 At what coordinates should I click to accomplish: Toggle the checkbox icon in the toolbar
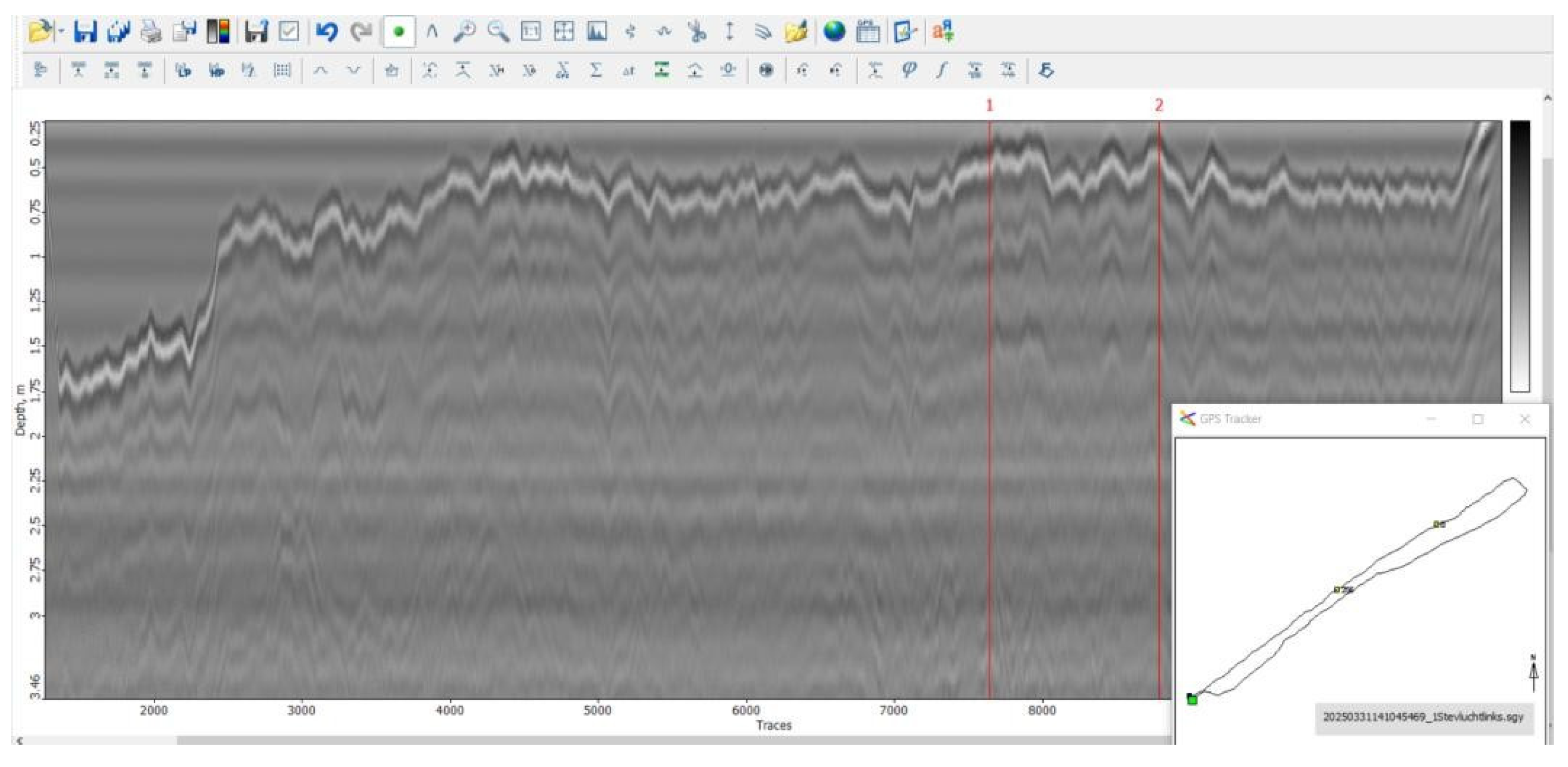tap(288, 30)
